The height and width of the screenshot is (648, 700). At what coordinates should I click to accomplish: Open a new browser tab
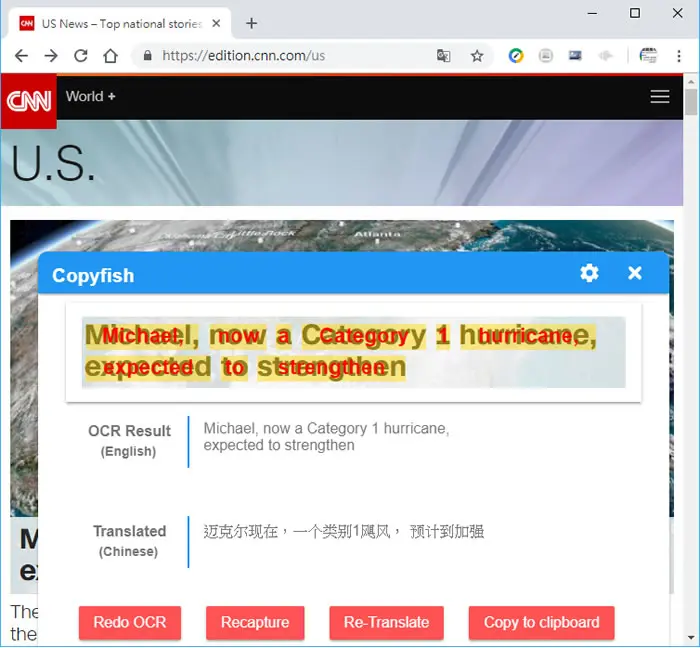[x=251, y=23]
